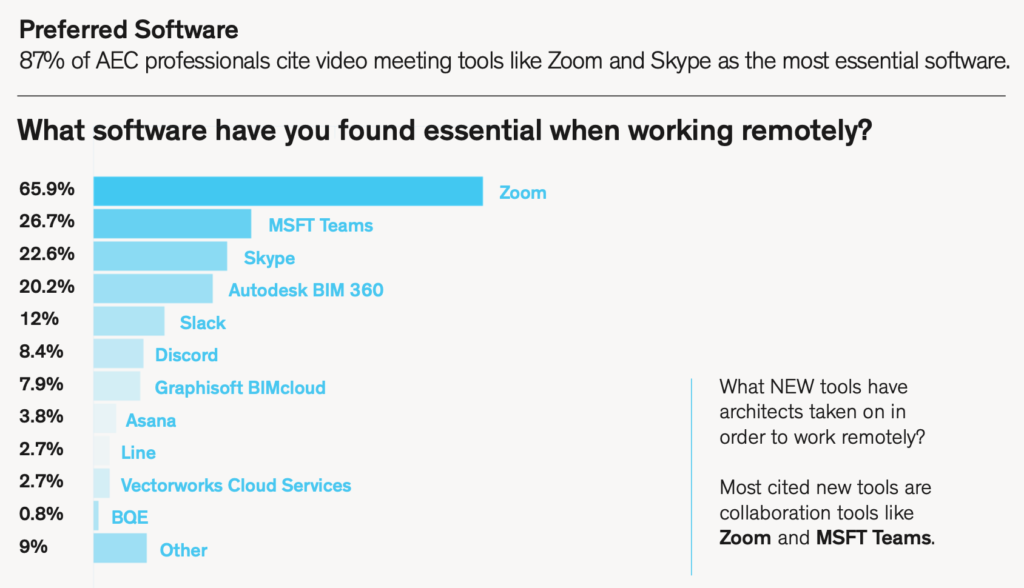
Task: Click the bold Zoom text in the sidebar note
Action: click(745, 538)
